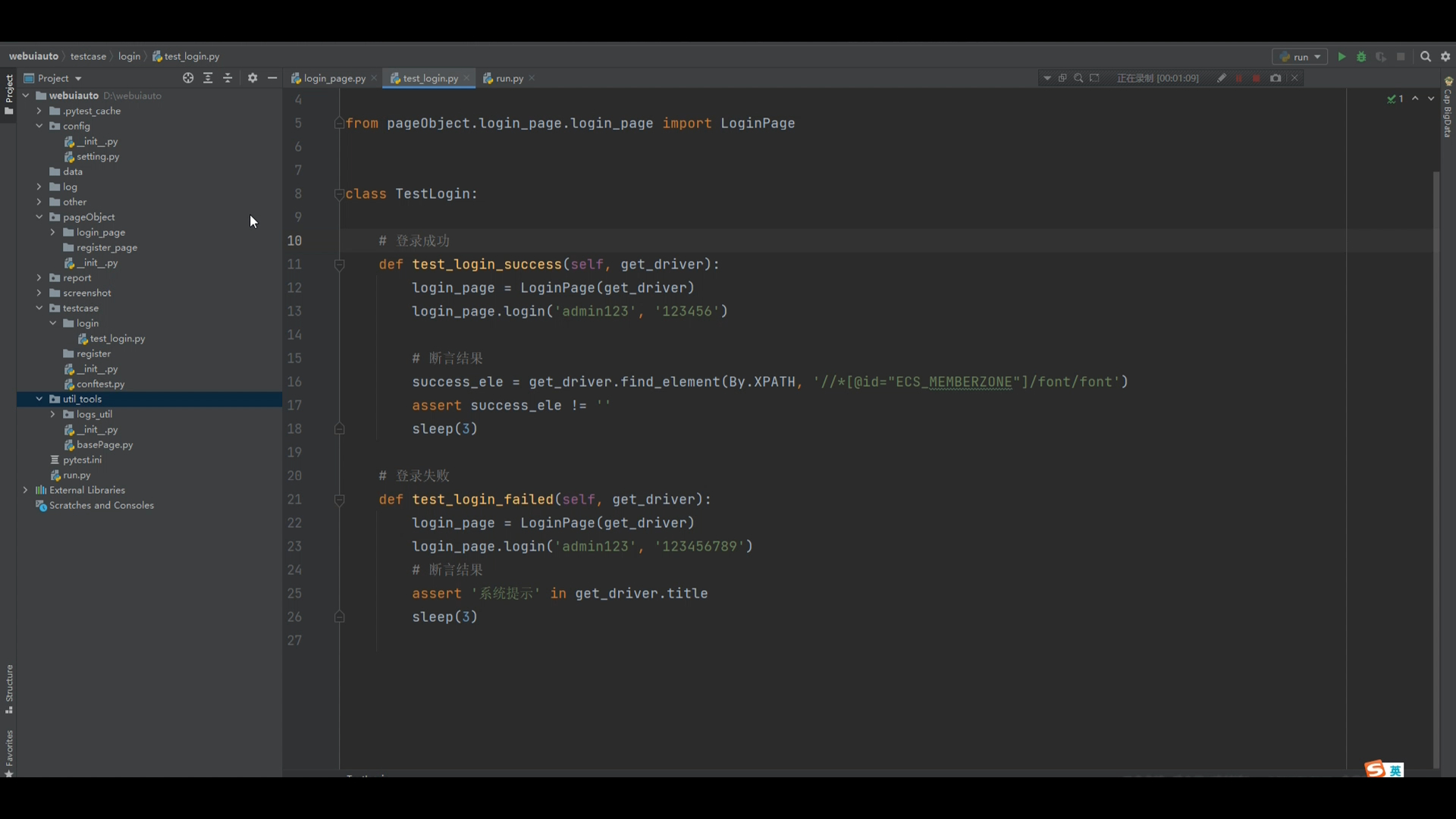Close the recorder toolbar with X
Screen dimensions: 1456x819
1294,78
